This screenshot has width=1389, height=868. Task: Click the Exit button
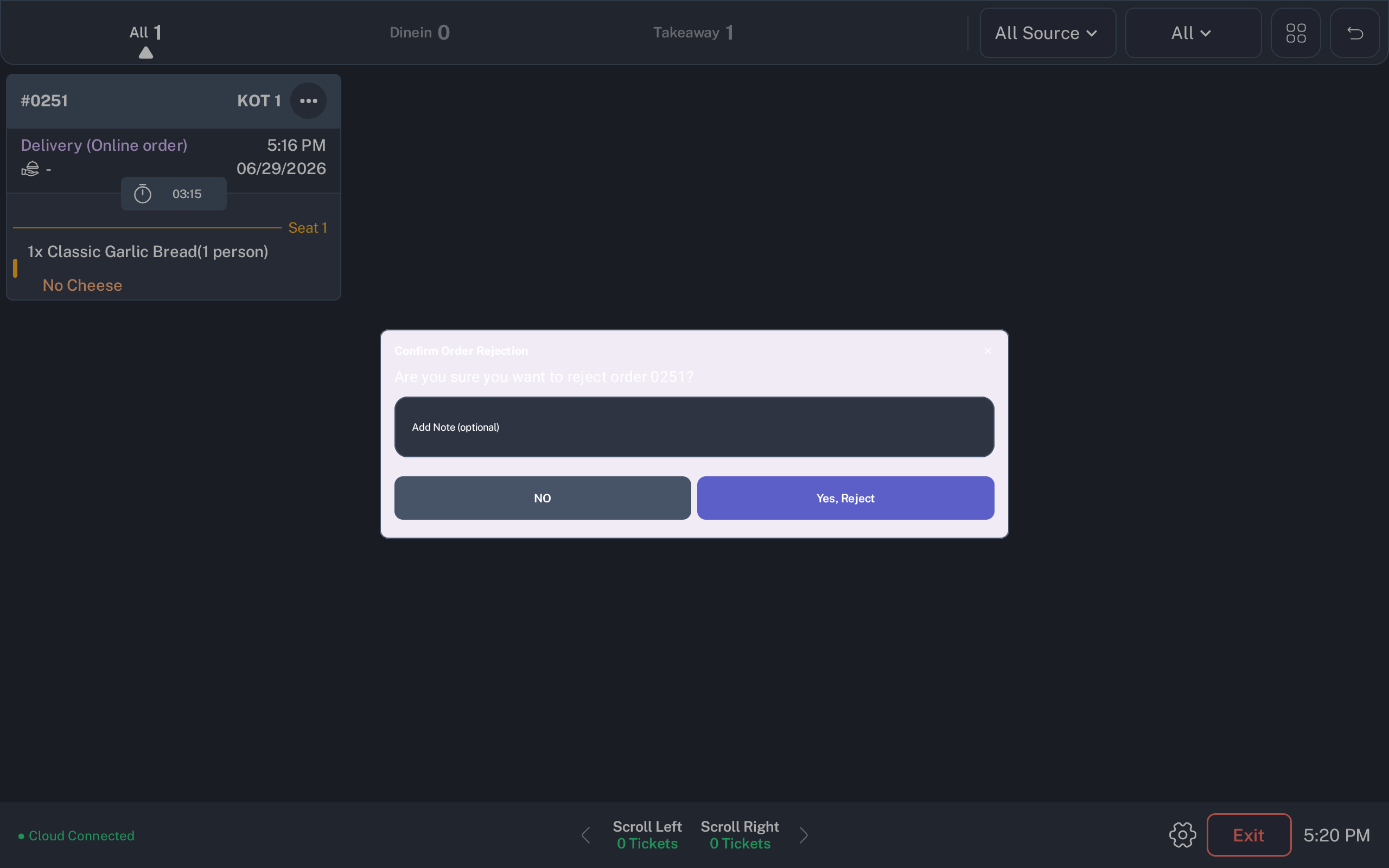[x=1248, y=835]
